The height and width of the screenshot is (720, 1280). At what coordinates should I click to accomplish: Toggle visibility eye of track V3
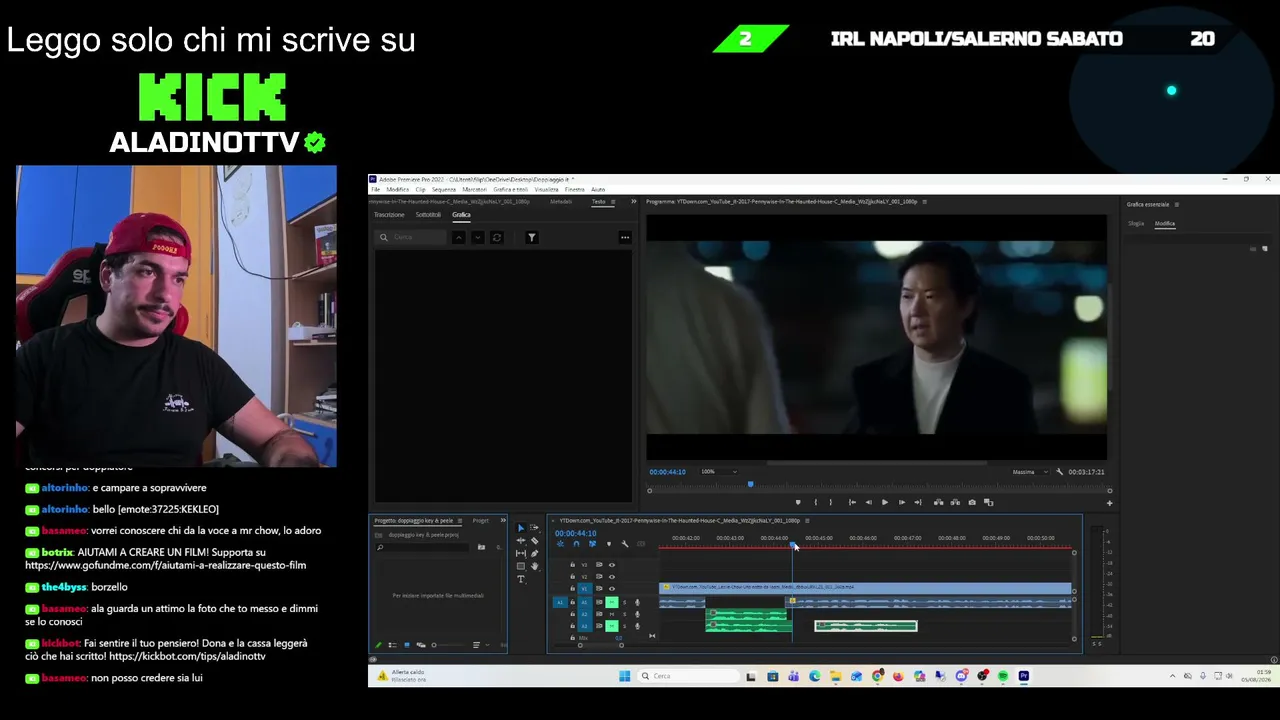click(612, 565)
